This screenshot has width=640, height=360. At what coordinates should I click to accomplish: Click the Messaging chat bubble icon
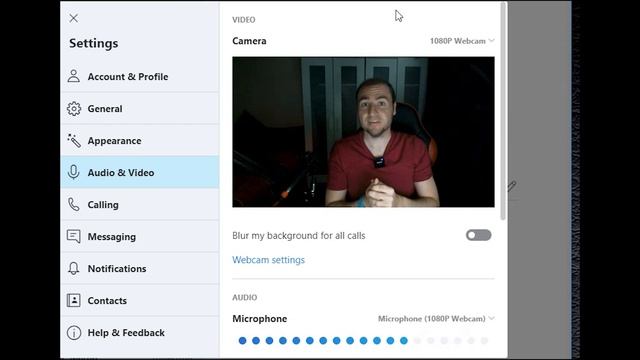pos(74,236)
